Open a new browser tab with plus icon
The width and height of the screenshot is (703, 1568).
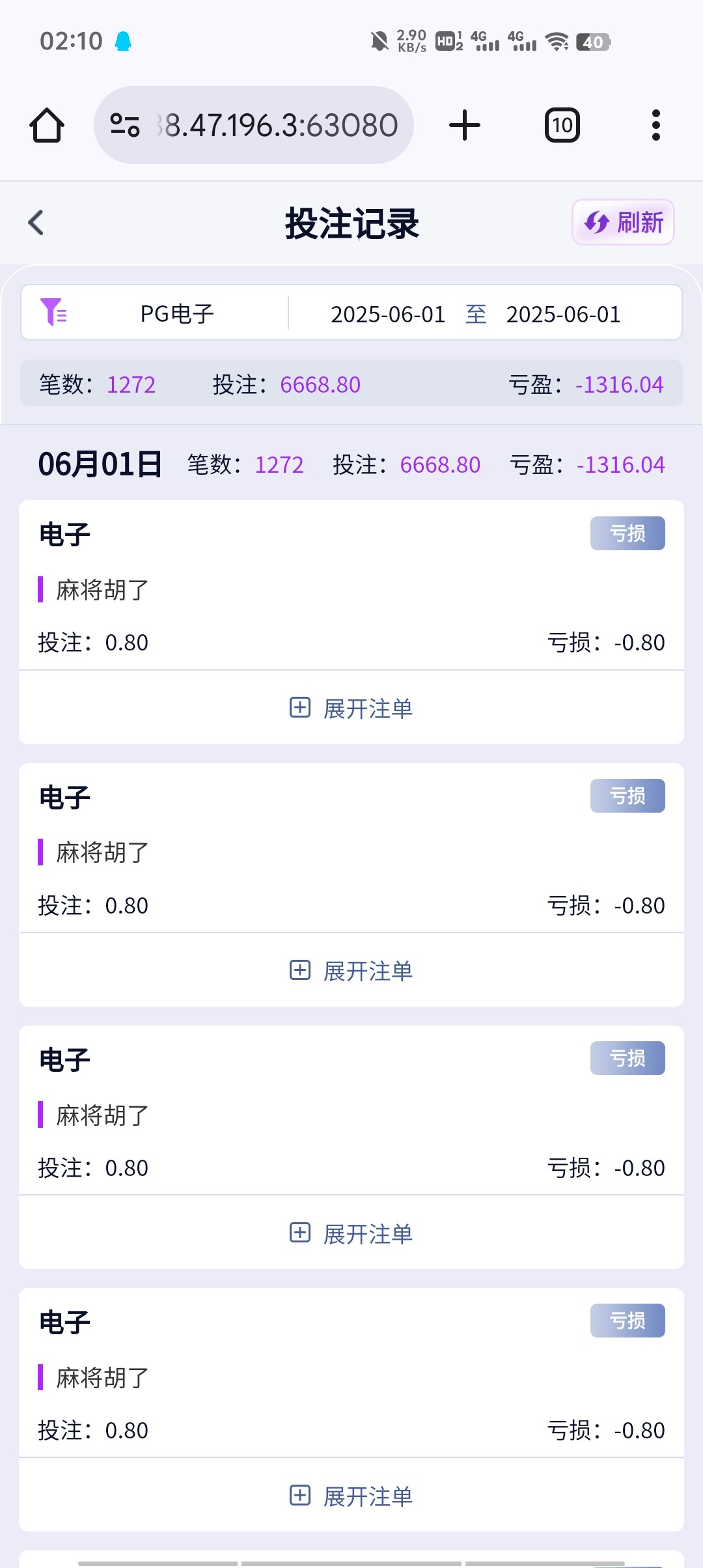coord(465,125)
